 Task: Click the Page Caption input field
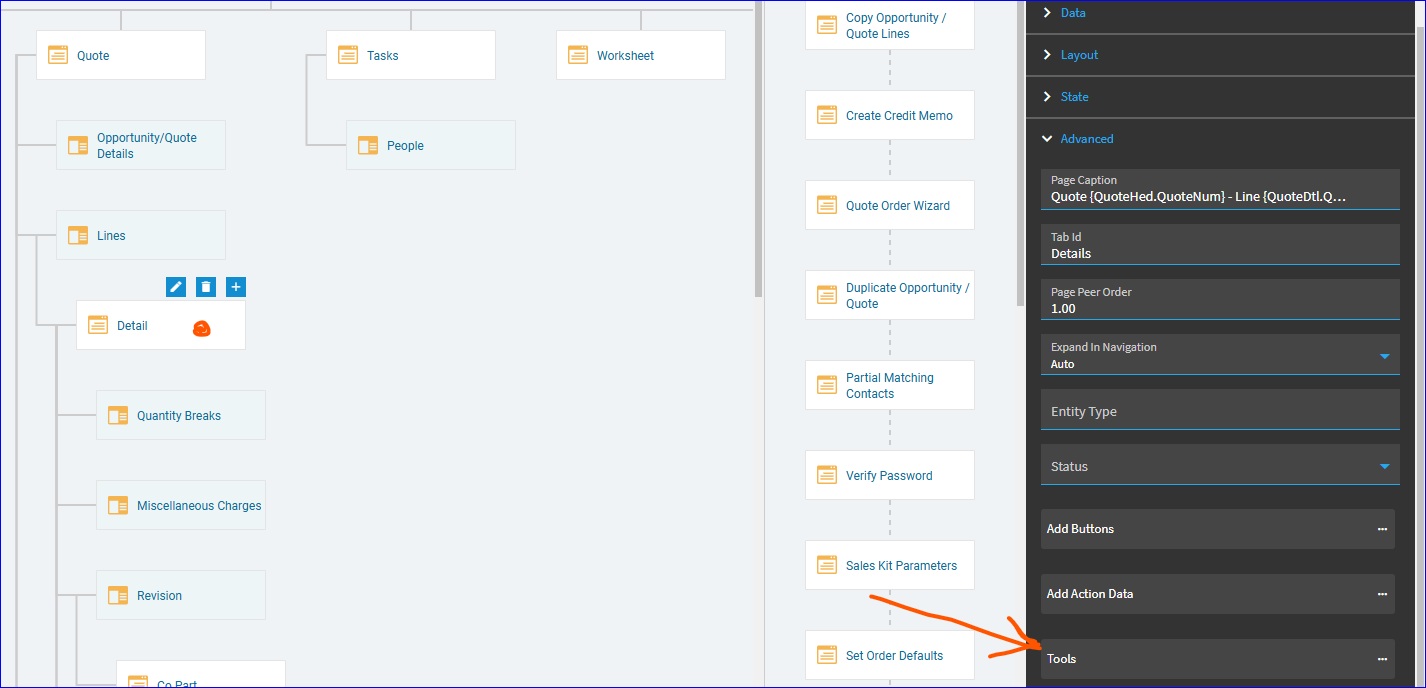point(1220,189)
